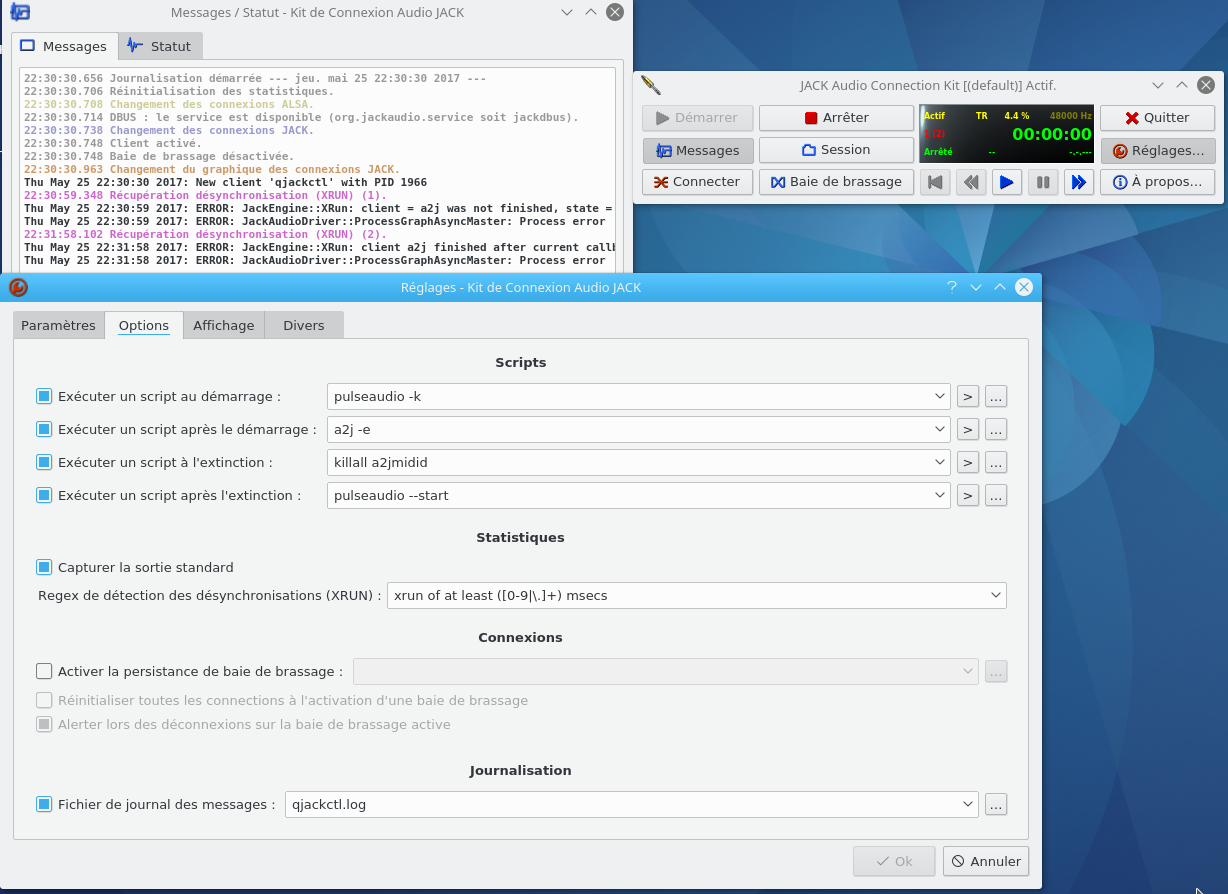Browse (...) for after-startup script a2j -e
Screen dimensions: 1228x894
996,430
